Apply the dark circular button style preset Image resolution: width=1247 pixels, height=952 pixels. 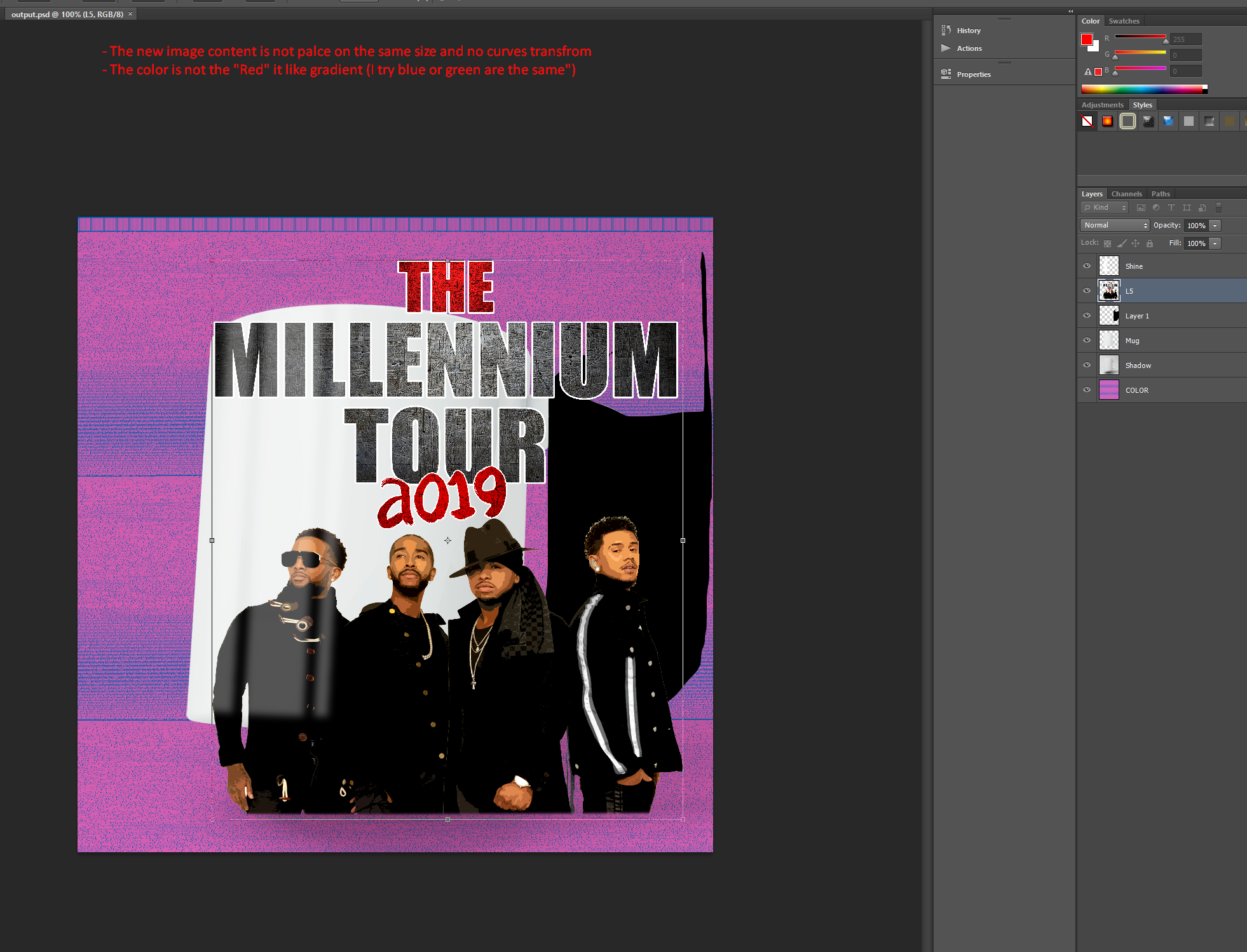1148,121
